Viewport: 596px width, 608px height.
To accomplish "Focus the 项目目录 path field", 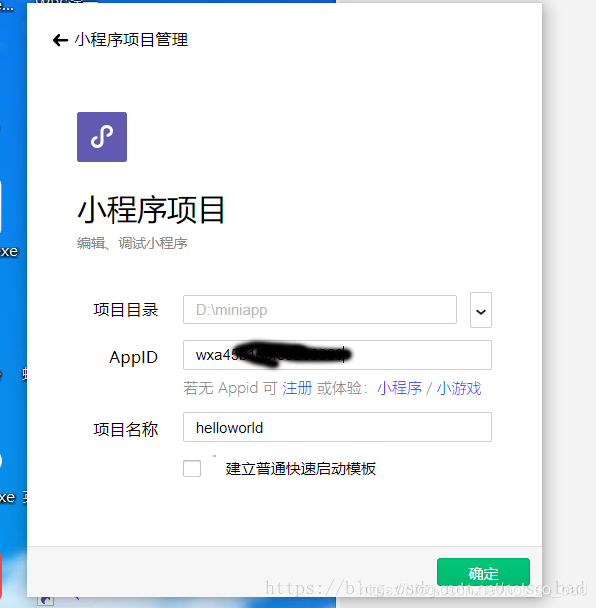I will (x=320, y=310).
